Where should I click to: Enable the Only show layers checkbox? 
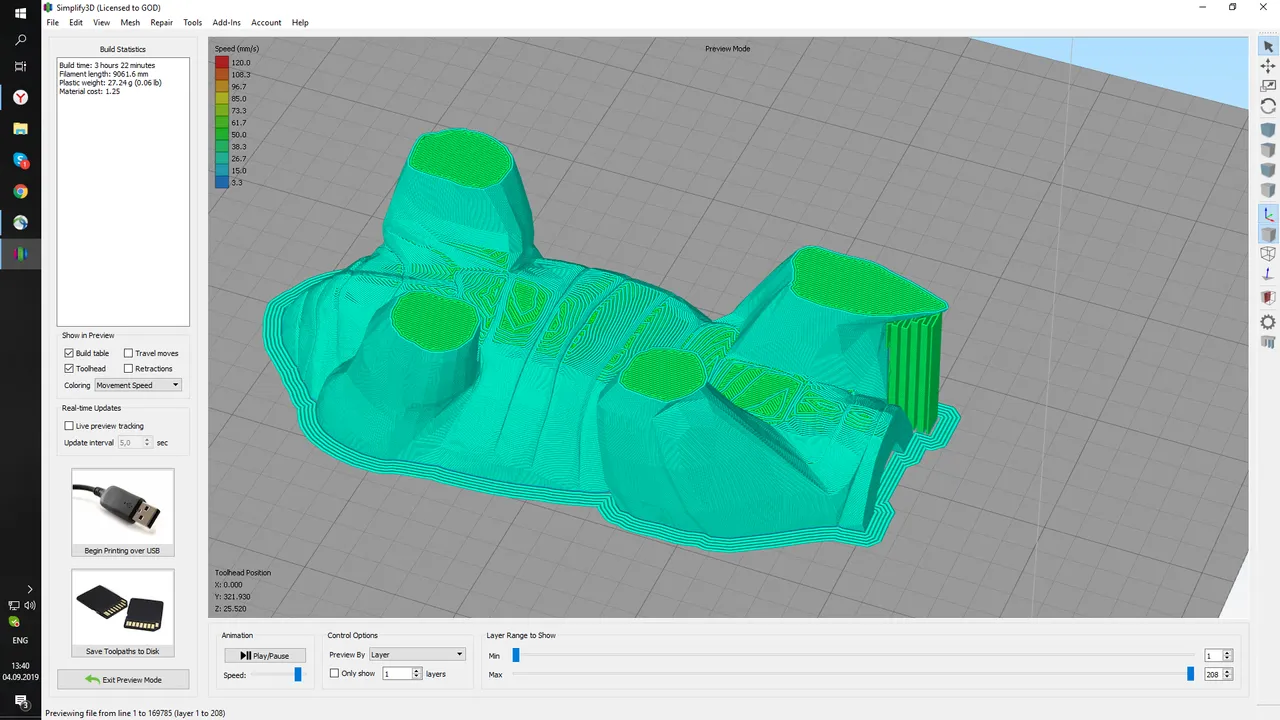335,674
